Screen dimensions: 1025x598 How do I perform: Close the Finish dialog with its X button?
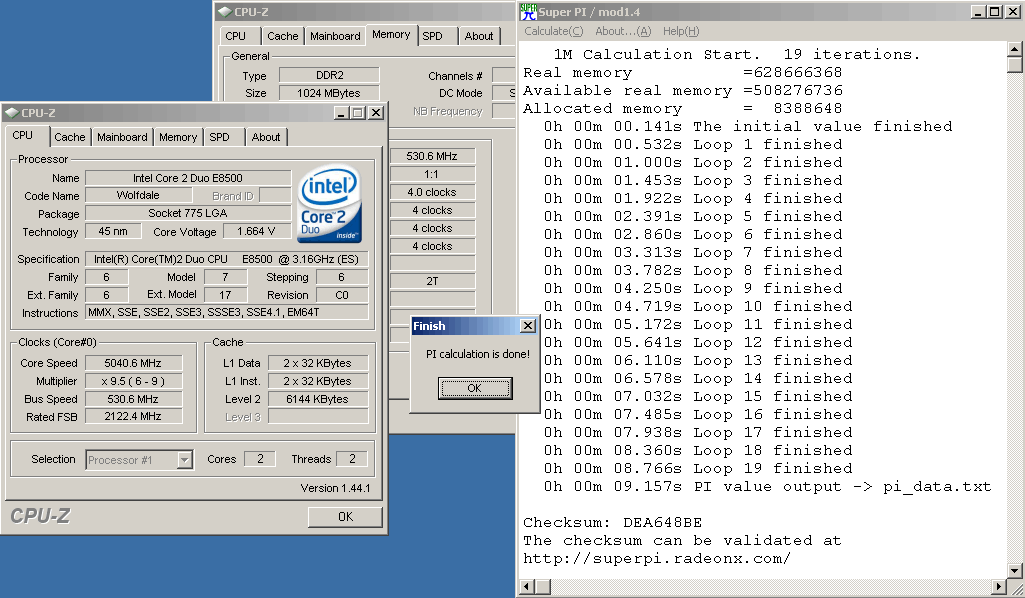click(x=528, y=325)
